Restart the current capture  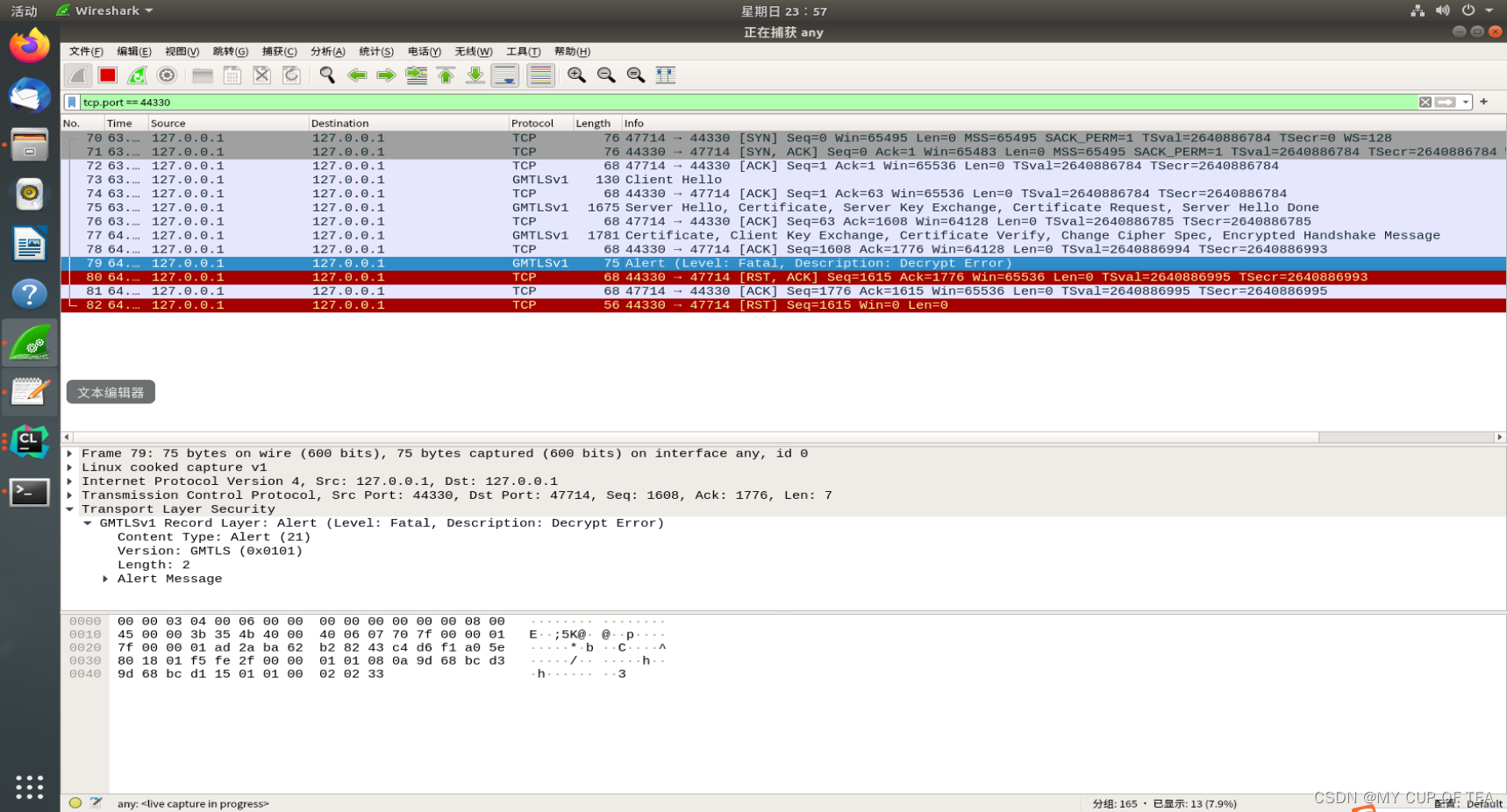(x=138, y=75)
